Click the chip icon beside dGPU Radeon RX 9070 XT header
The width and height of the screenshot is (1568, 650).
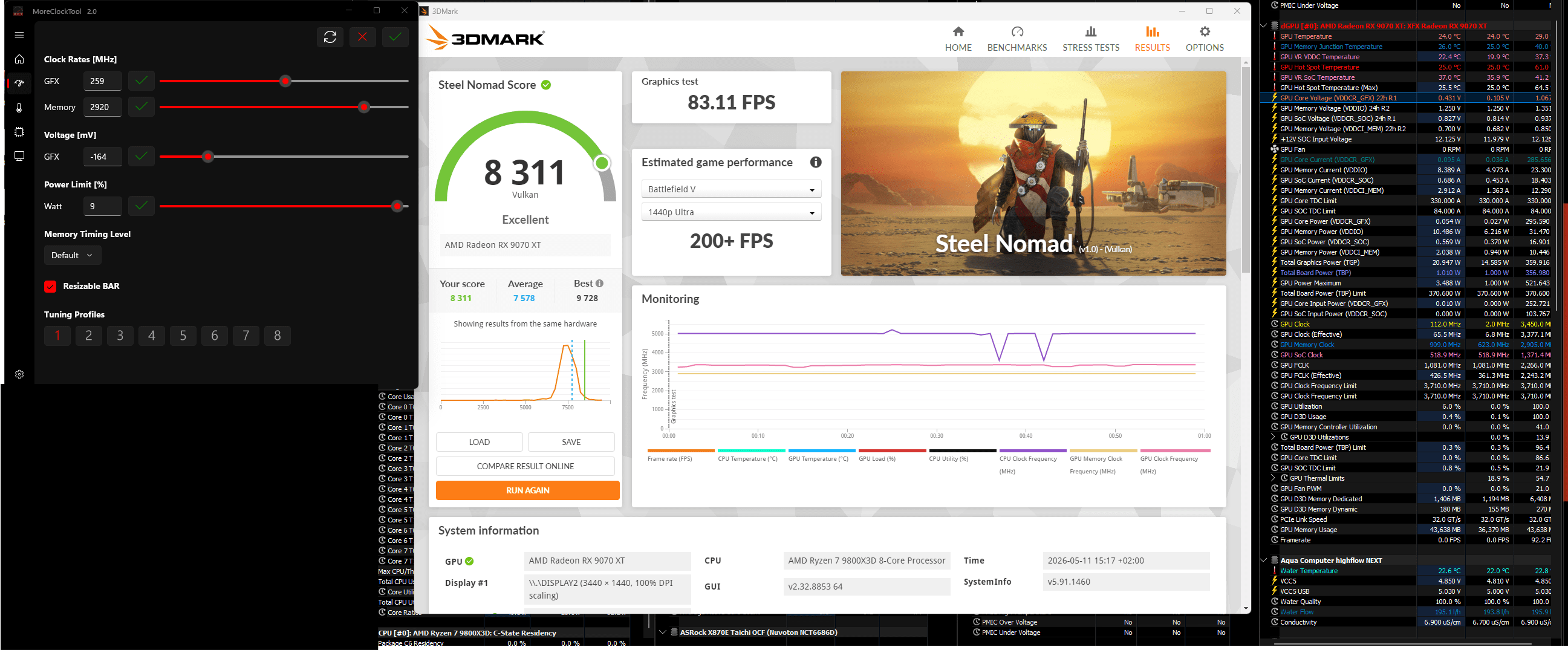point(1274,25)
